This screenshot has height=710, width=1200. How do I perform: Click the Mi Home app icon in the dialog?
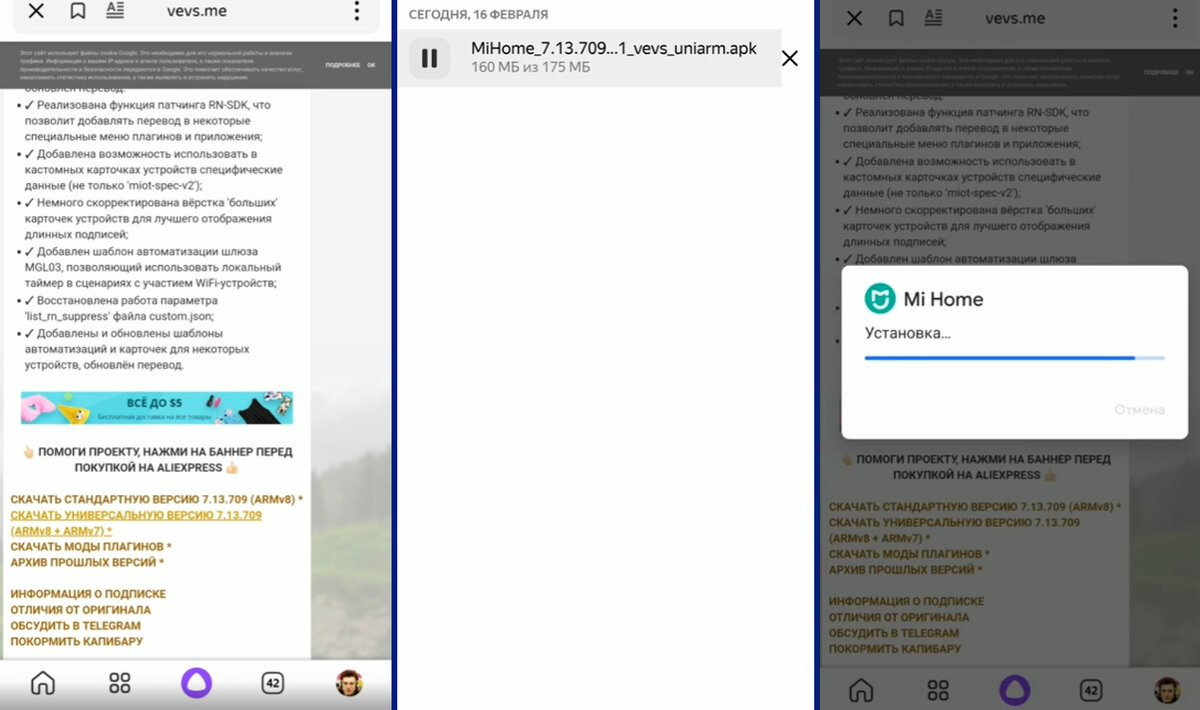(x=879, y=298)
